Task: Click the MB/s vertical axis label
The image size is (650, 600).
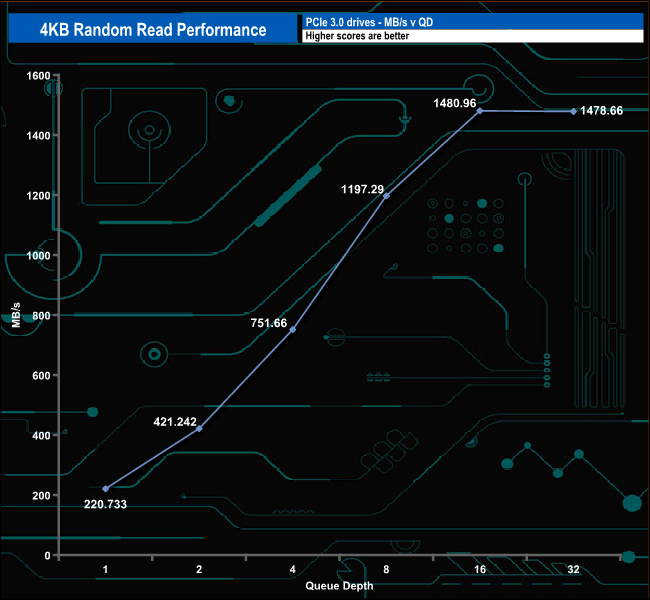Action: [x=17, y=315]
